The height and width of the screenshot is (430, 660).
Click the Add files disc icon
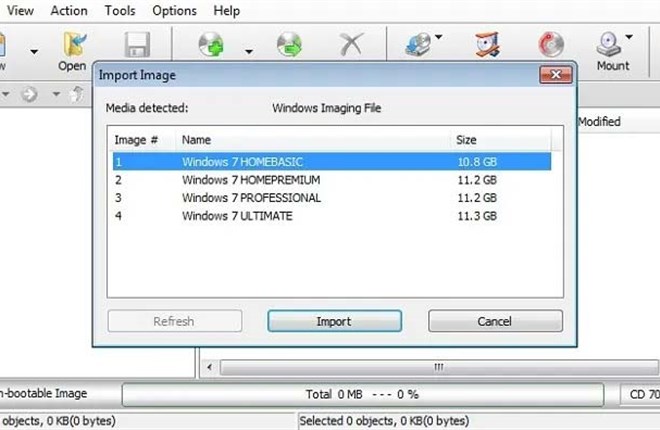click(211, 45)
